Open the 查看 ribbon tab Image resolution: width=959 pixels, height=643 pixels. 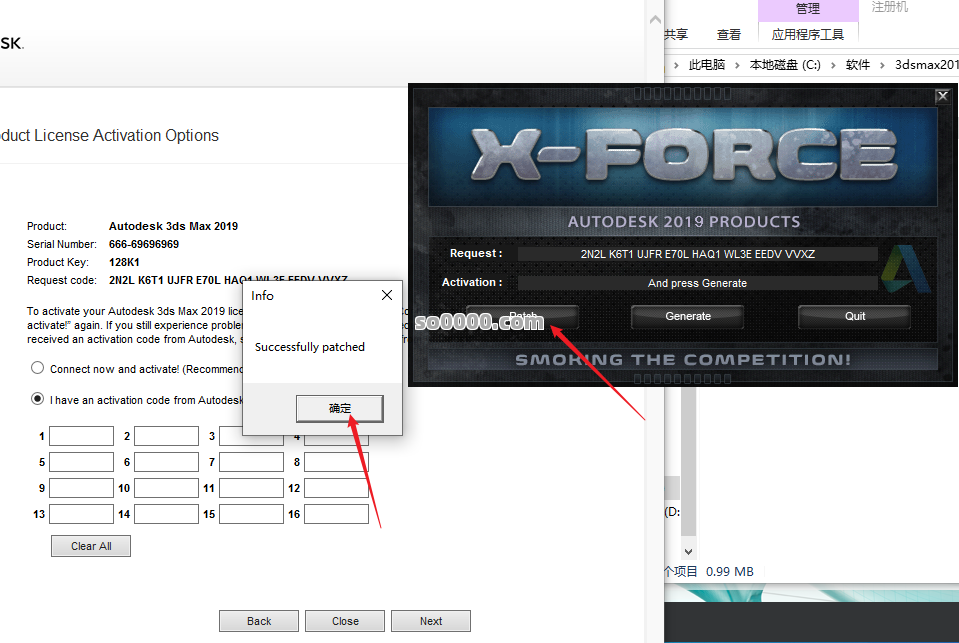click(729, 35)
